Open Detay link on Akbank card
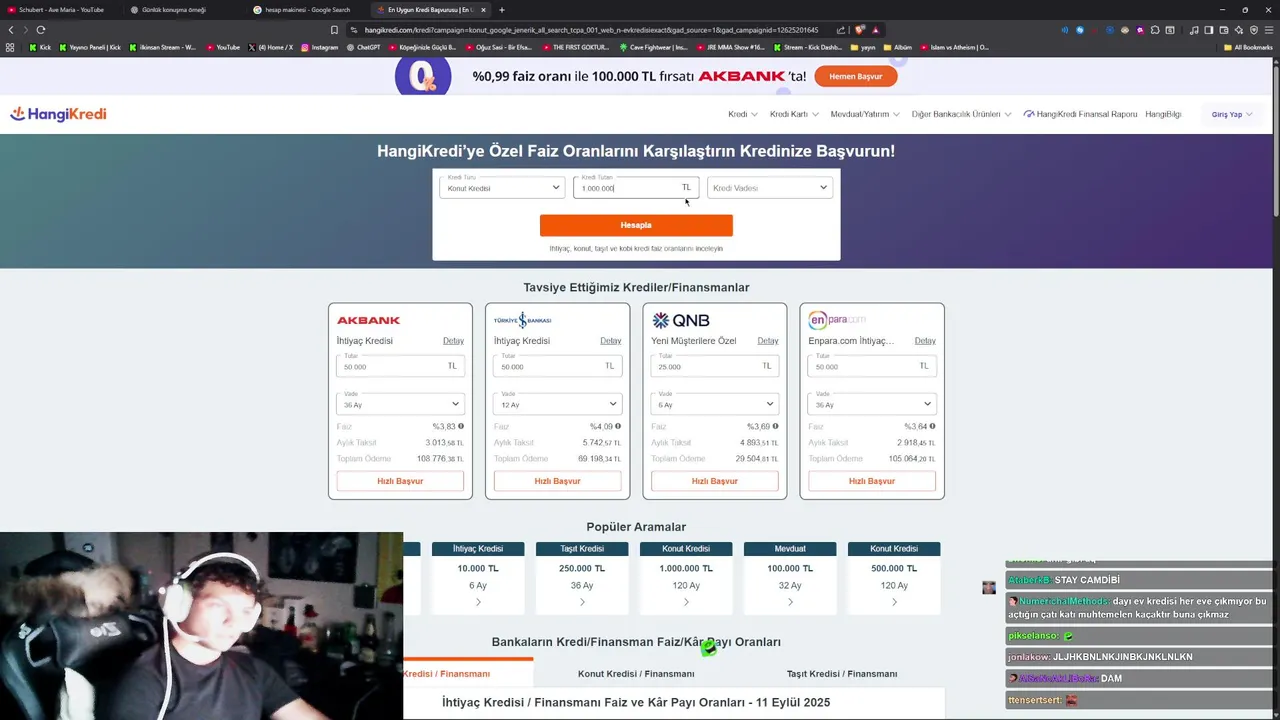The height and width of the screenshot is (720, 1280). [453, 341]
